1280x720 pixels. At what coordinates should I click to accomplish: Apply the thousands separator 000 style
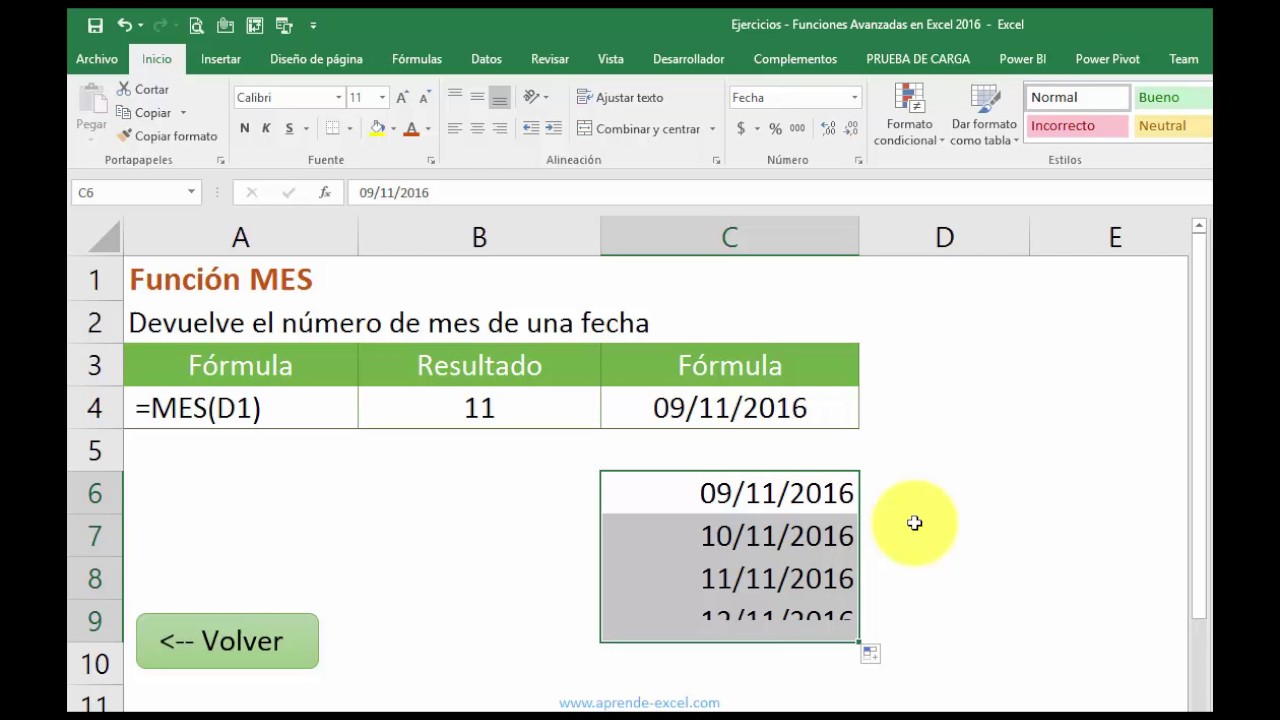coord(797,128)
